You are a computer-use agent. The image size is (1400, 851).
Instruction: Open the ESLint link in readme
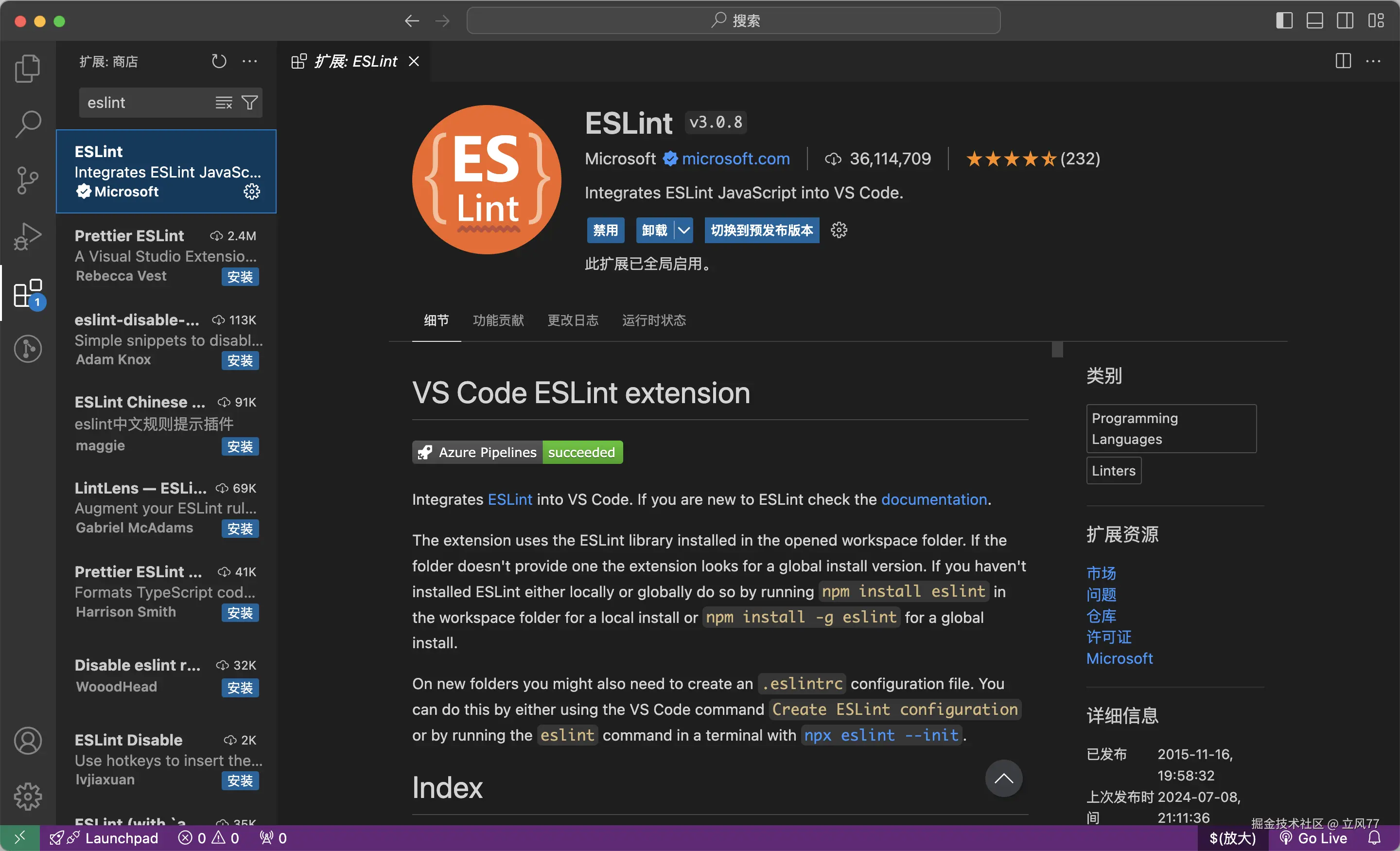(509, 499)
